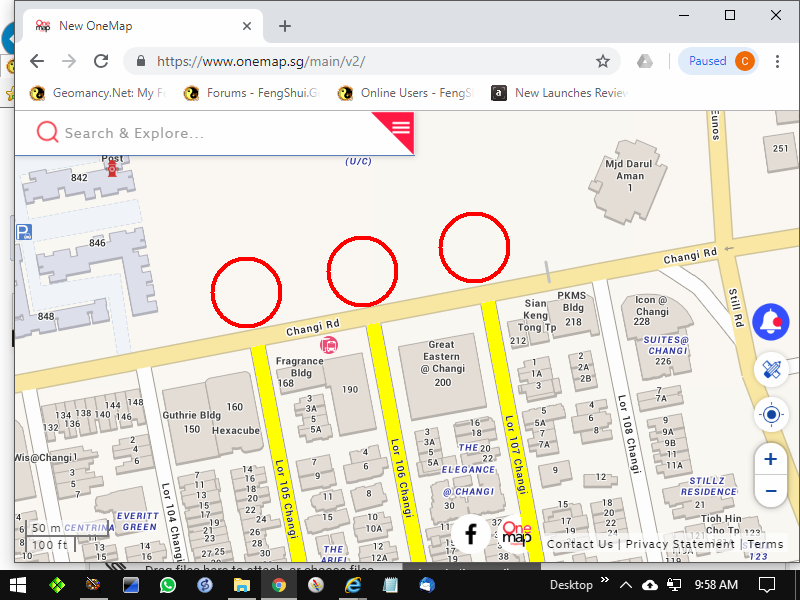The image size is (800, 600).
Task: Click the Facebook icon on map
Action: (x=471, y=535)
